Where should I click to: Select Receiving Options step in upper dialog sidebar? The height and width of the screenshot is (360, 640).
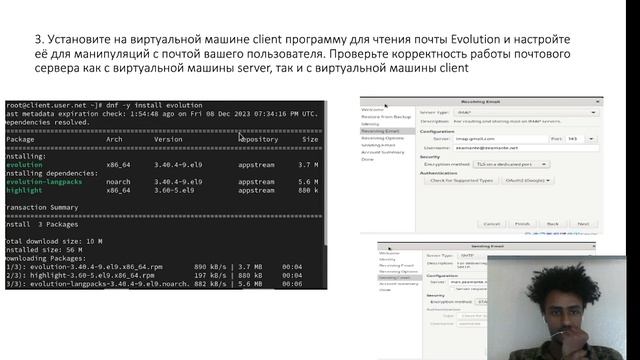tap(382, 138)
